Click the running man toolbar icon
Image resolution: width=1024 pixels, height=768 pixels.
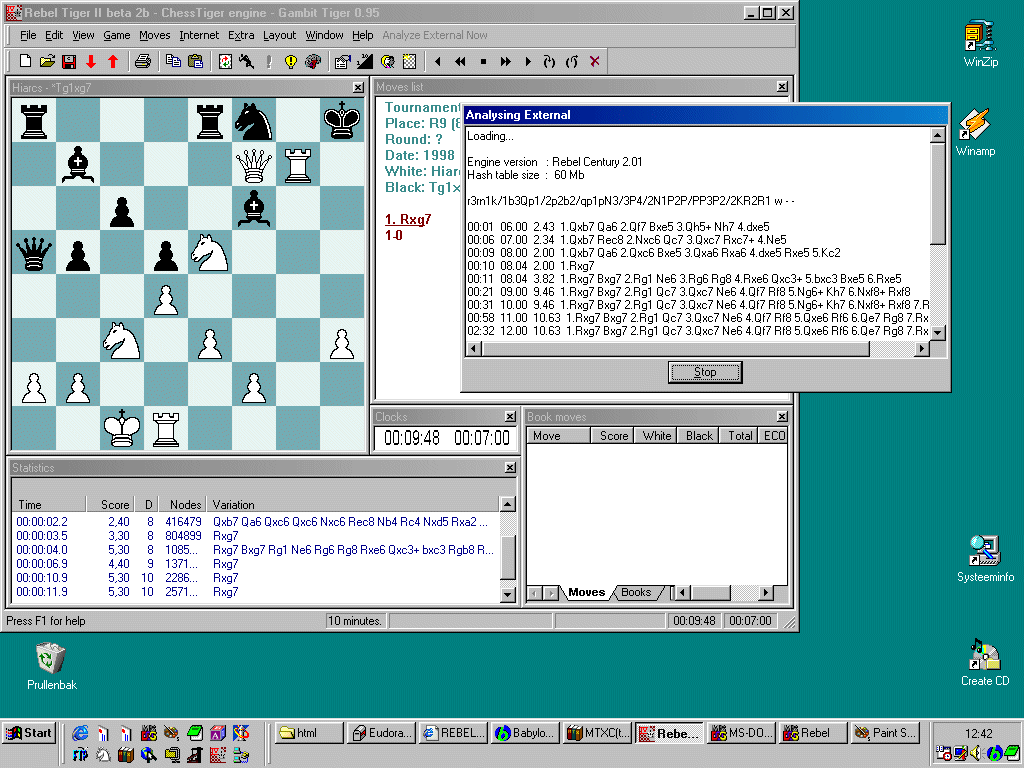247,61
